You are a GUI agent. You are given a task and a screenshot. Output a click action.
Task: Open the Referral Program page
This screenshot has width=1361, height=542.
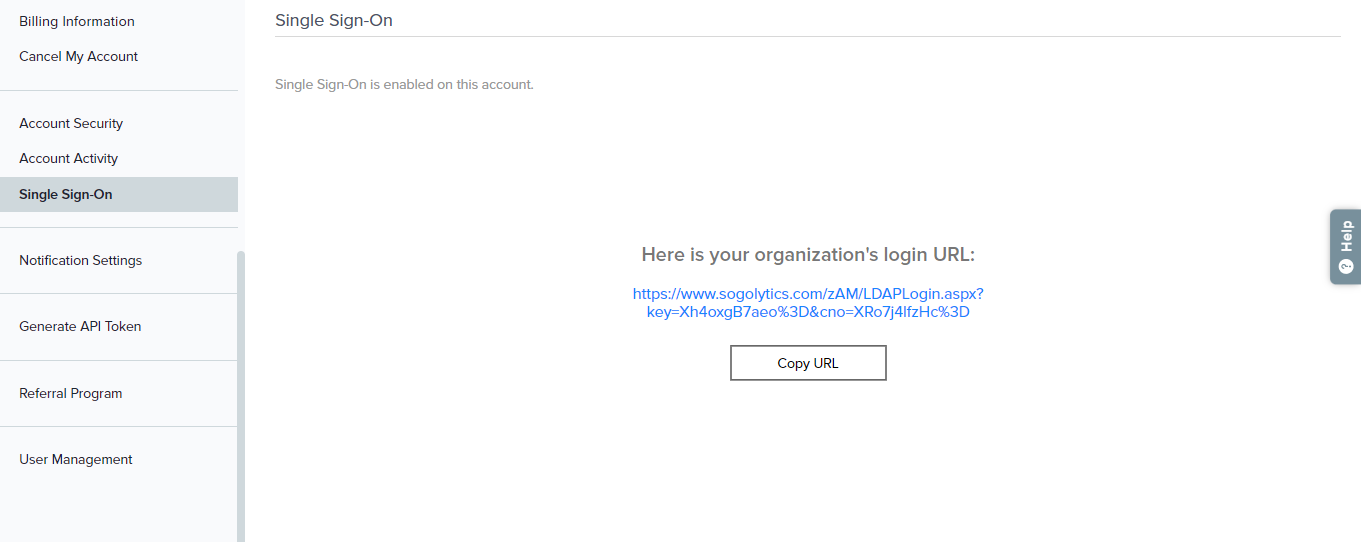pos(71,393)
